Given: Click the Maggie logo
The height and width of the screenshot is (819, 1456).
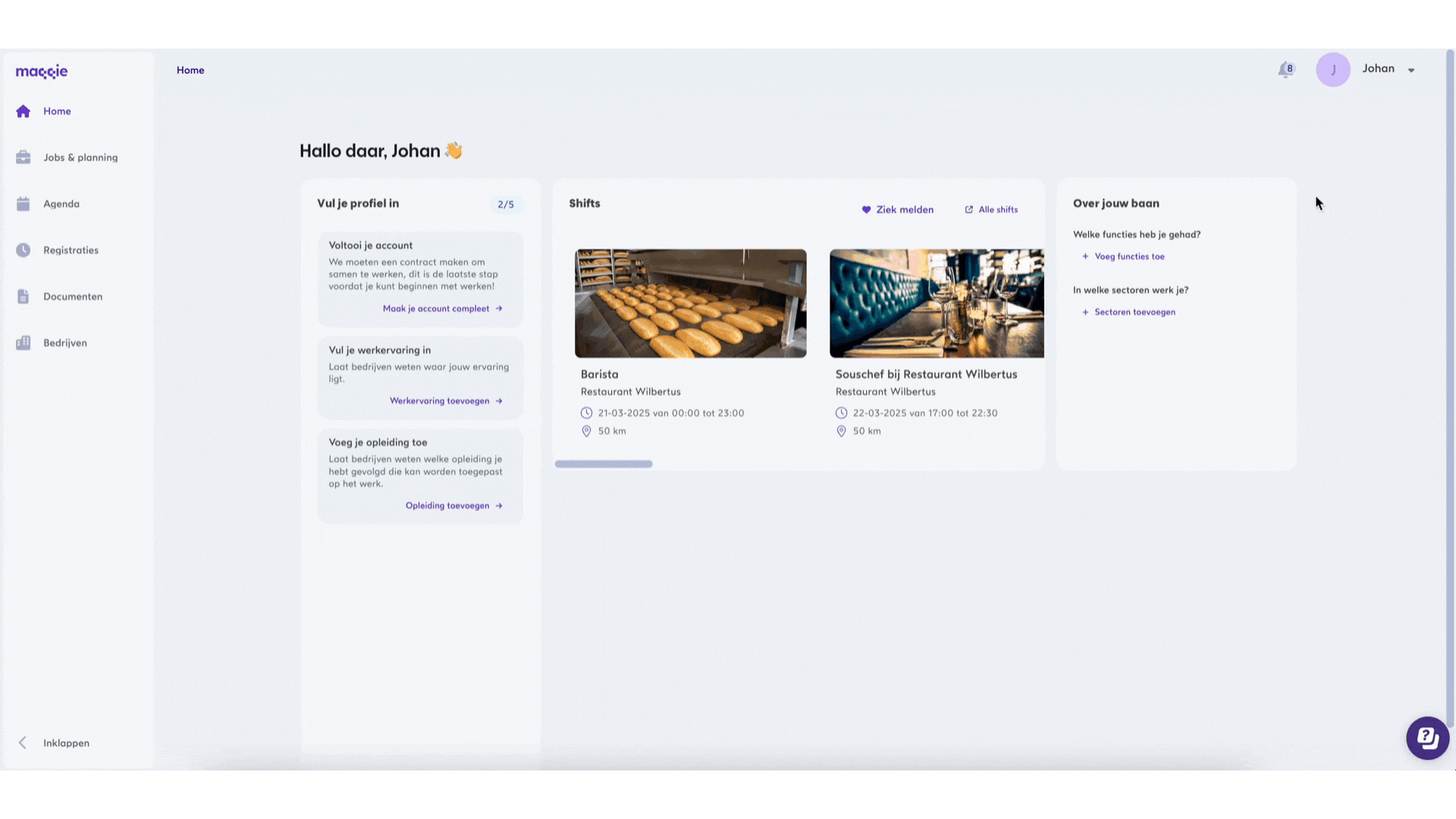Looking at the screenshot, I should click(42, 71).
